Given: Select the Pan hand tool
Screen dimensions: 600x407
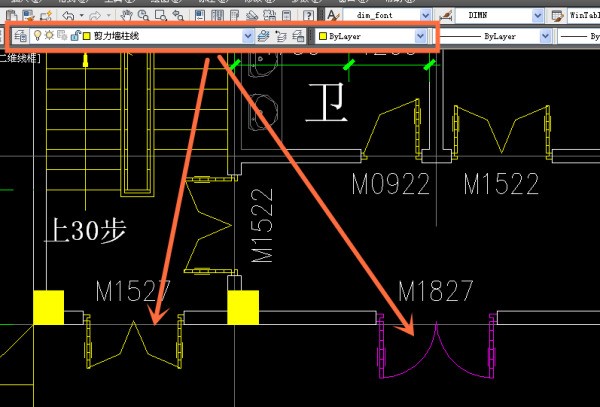Looking at the screenshot, I should 124,16.
